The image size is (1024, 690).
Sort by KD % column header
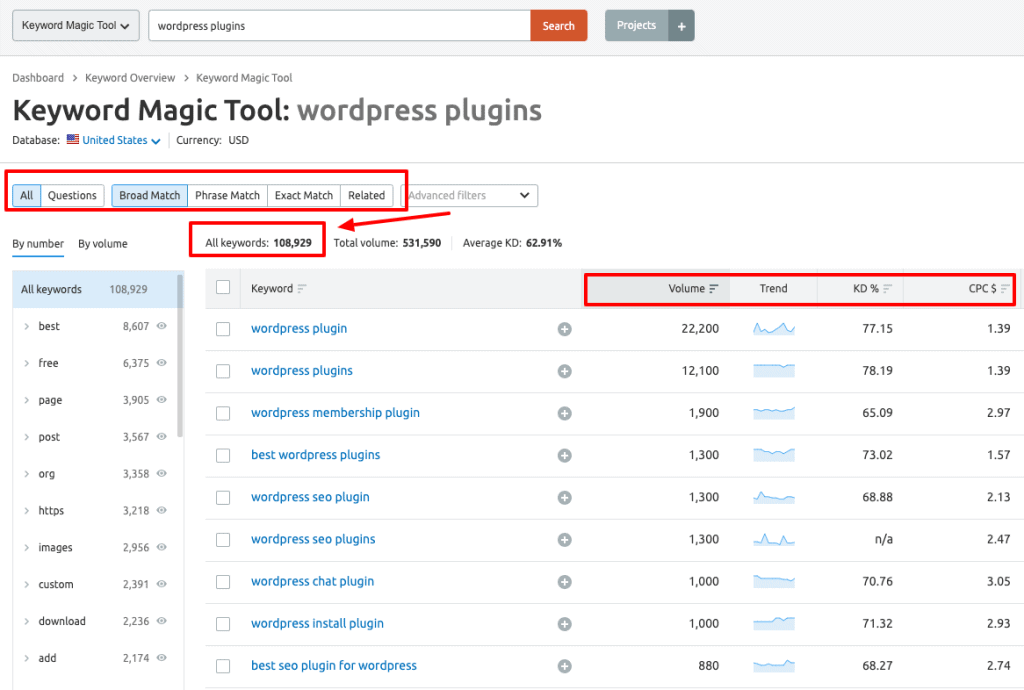tap(872, 289)
